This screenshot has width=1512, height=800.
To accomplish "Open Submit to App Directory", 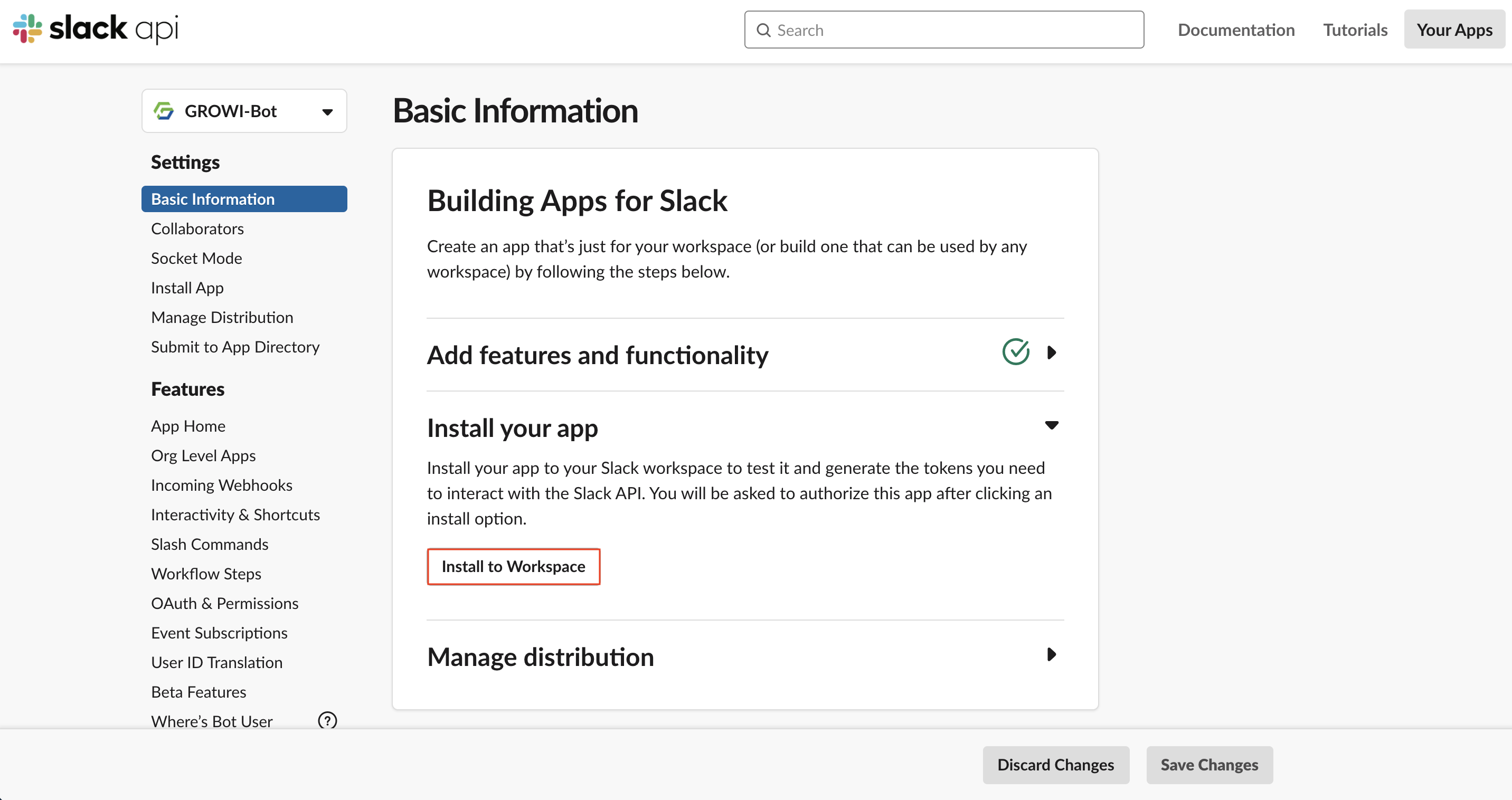I will (235, 347).
